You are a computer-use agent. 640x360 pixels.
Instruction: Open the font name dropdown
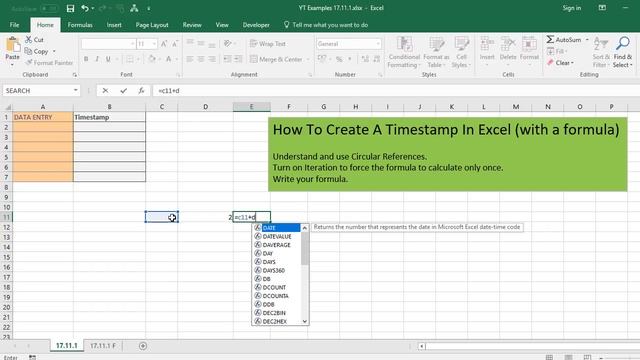click(x=132, y=44)
